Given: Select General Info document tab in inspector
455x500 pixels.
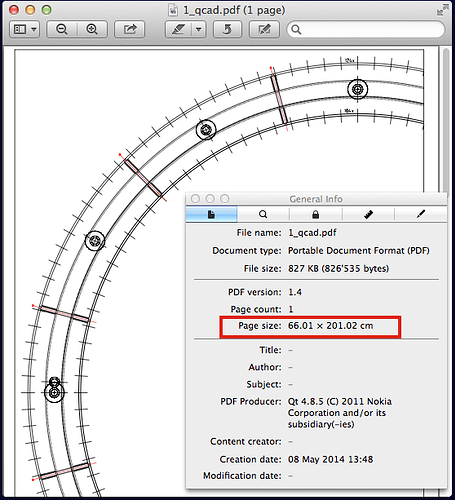Looking at the screenshot, I should coord(211,214).
